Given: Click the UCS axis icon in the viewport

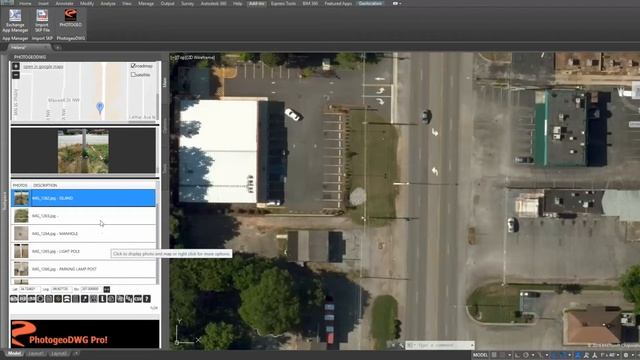Looking at the screenshot, I should point(187,333).
